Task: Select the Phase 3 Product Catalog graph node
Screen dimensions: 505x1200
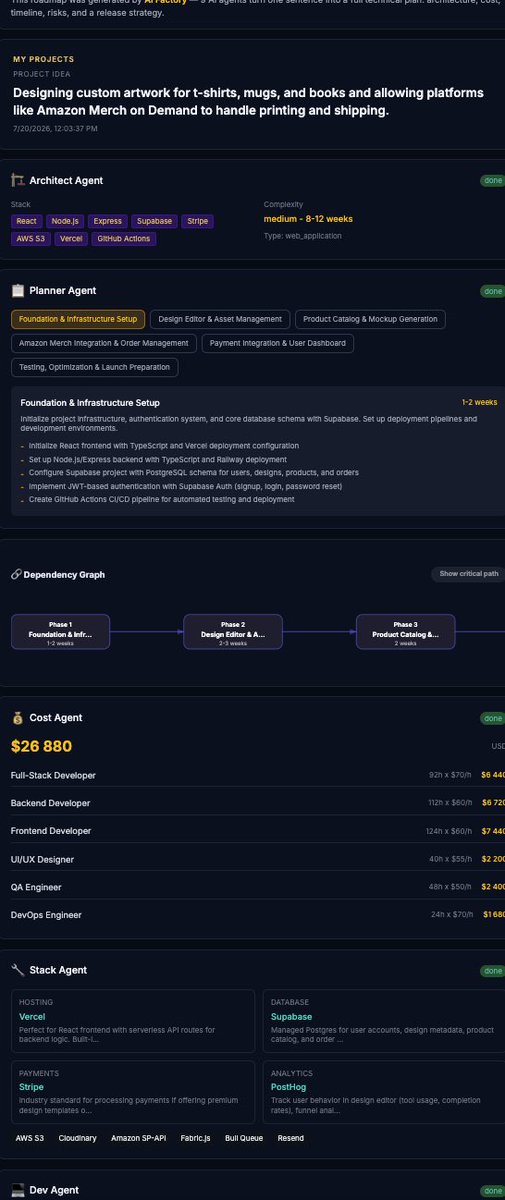Action: (x=405, y=632)
